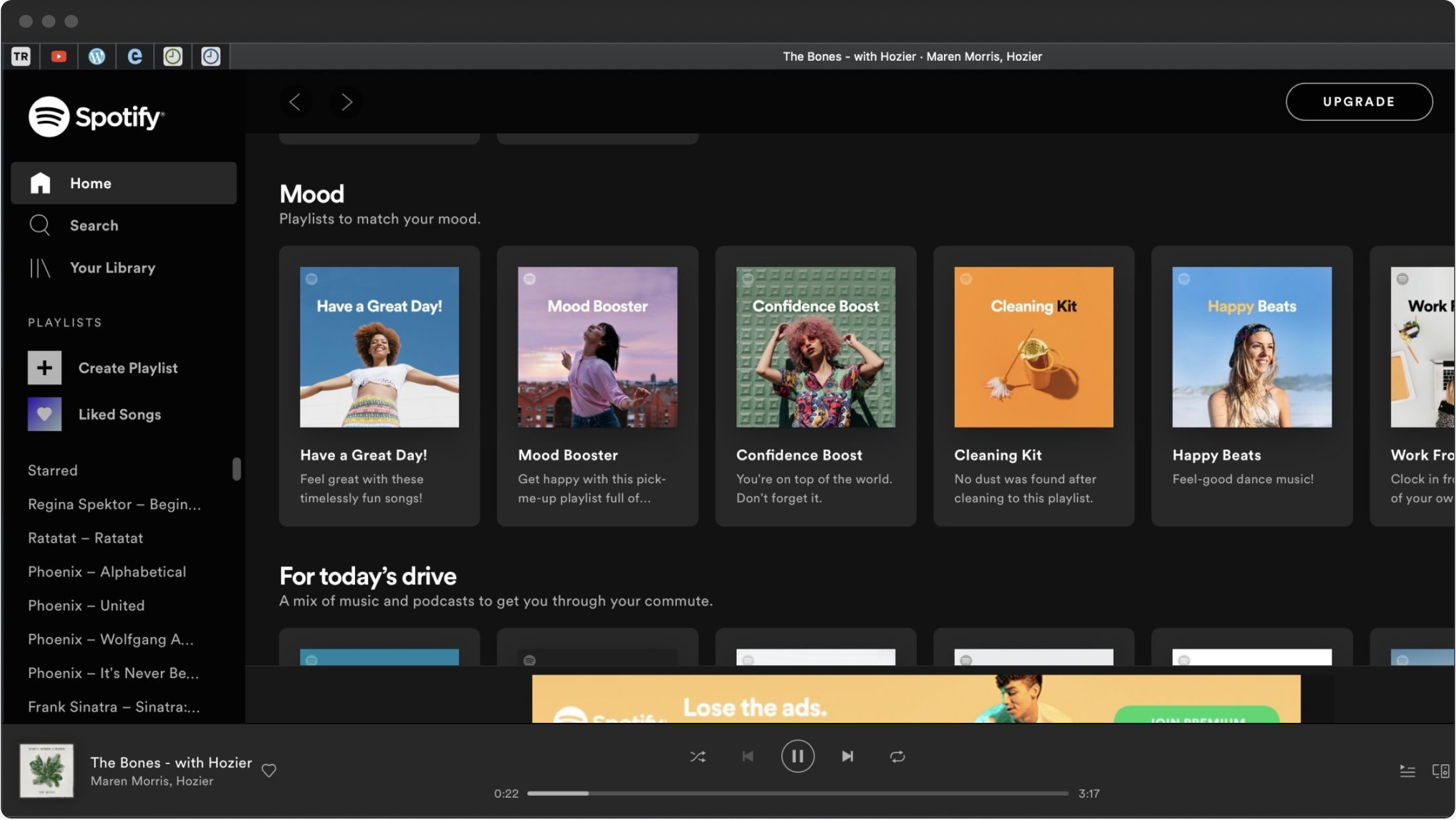Screen dimensions: 1456x820
Task: Open the Phoenix – Wolfgang A... playlist
Action: click(111, 639)
